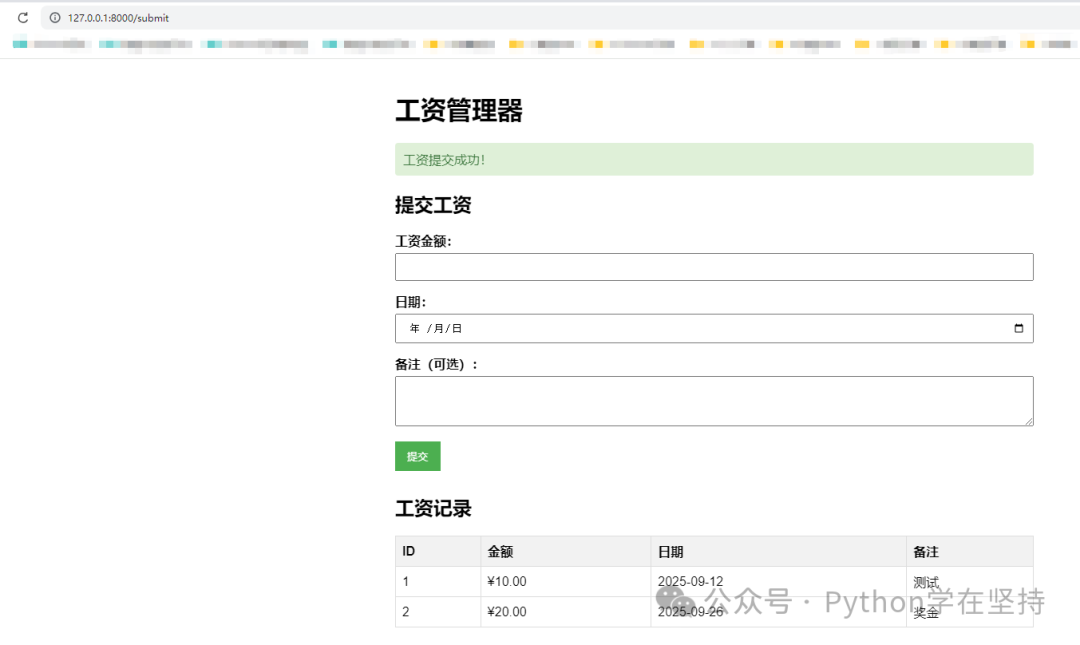Image resolution: width=1080 pixels, height=645 pixels.
Task: Click the 备注（可选）field label
Action: (x=437, y=364)
